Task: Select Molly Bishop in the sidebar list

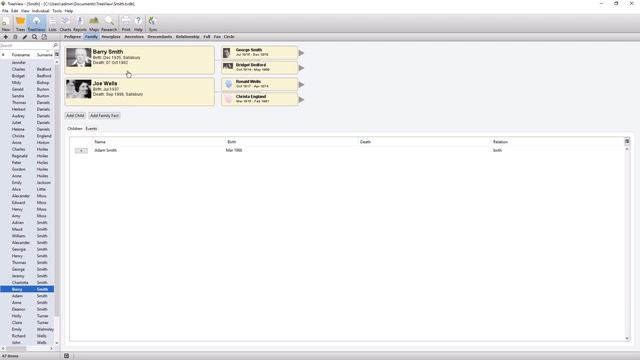Action: click(x=27, y=82)
